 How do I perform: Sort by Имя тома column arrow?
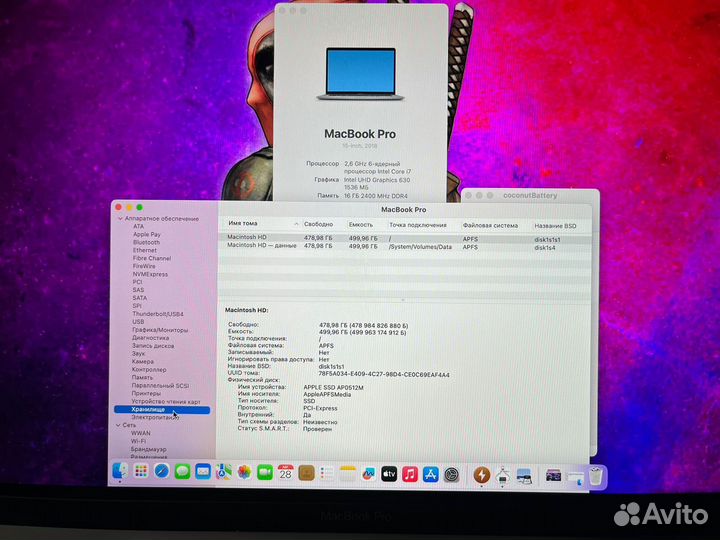(x=296, y=224)
